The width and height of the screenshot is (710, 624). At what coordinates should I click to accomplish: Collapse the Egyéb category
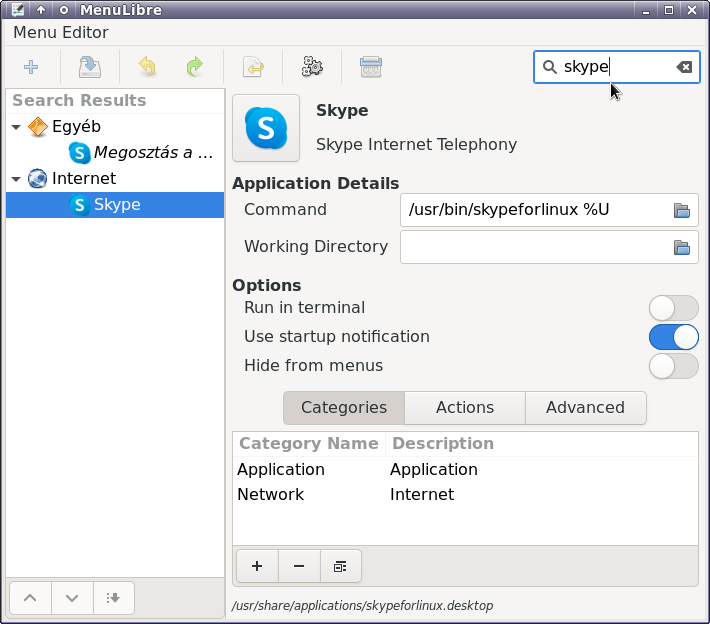pyautogui.click(x=16, y=127)
